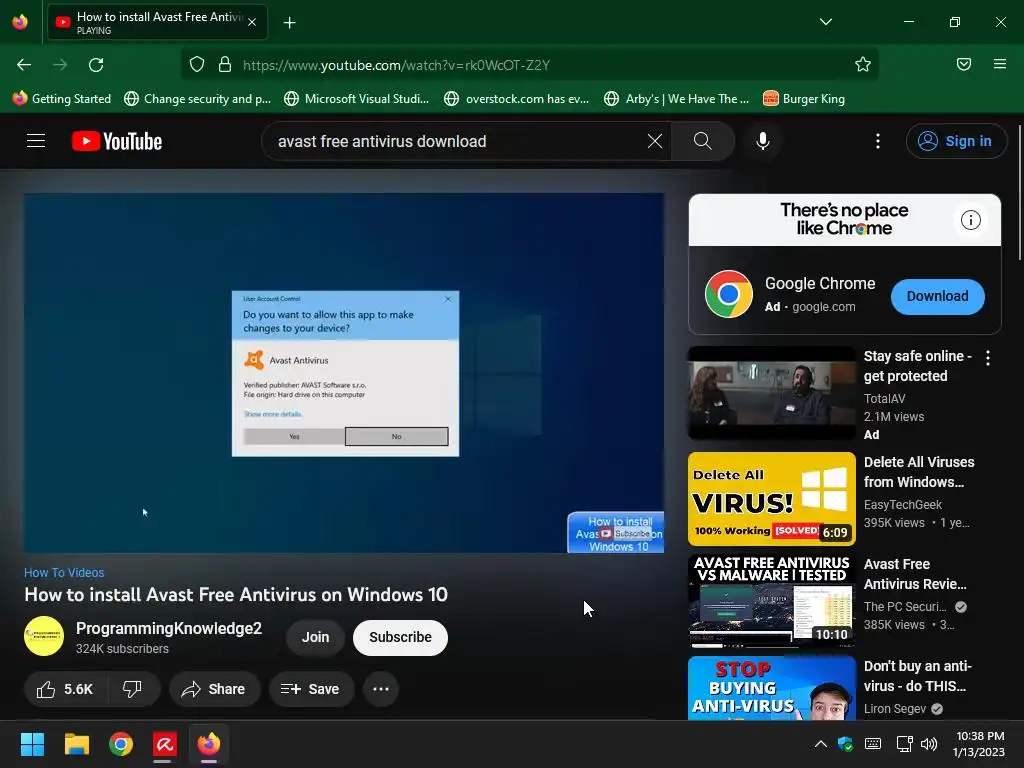
Task: Click the ad info icon
Action: [970, 220]
